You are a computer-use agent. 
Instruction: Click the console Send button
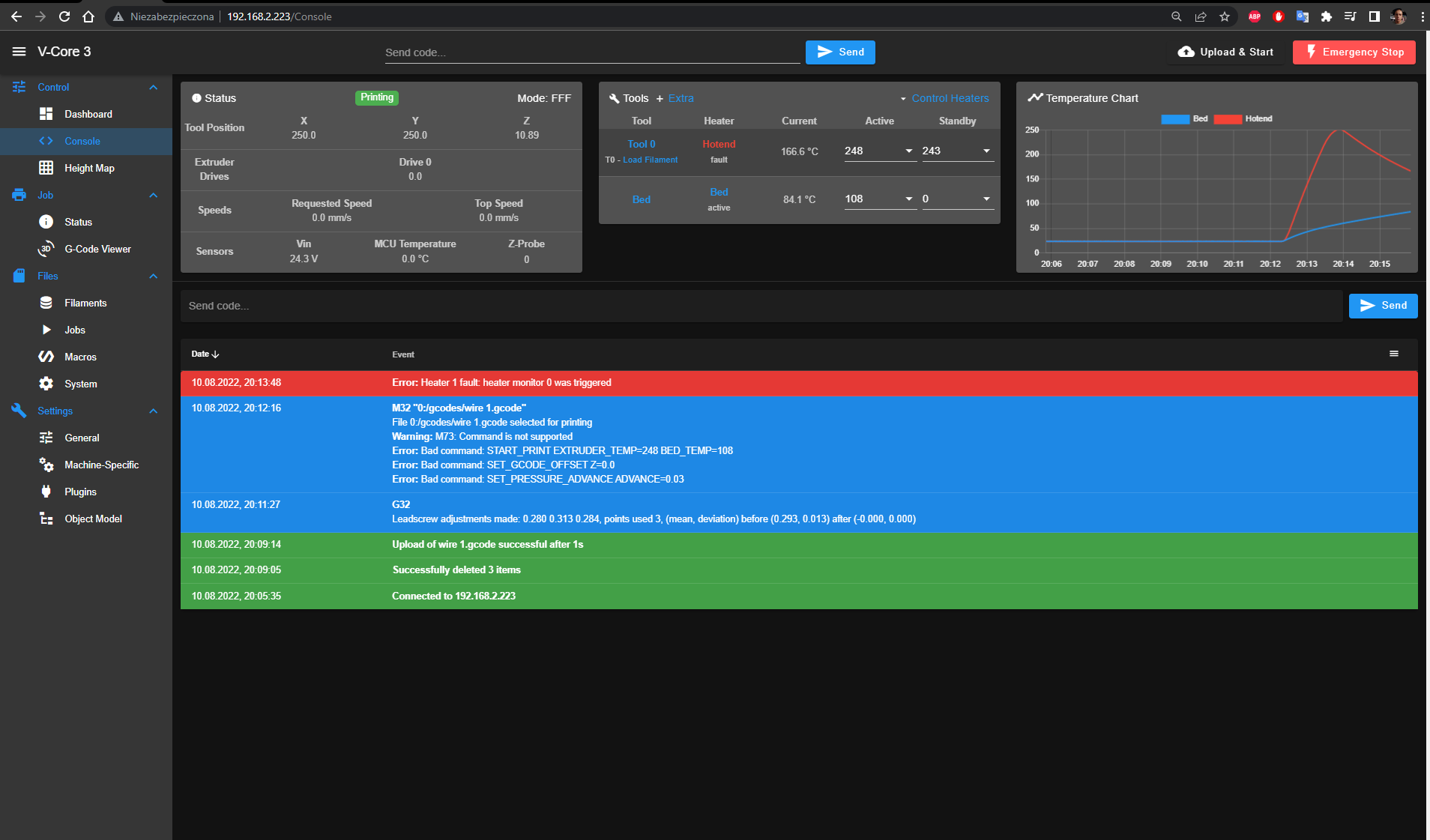click(1383, 306)
